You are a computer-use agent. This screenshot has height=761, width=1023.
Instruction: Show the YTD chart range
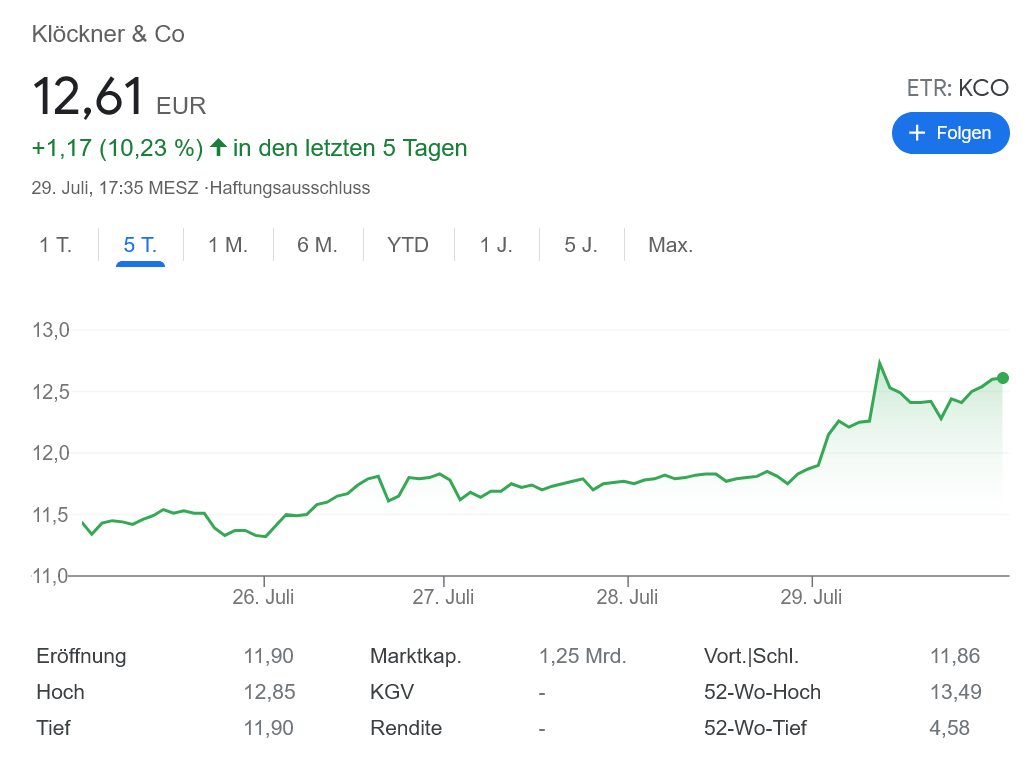coord(408,245)
